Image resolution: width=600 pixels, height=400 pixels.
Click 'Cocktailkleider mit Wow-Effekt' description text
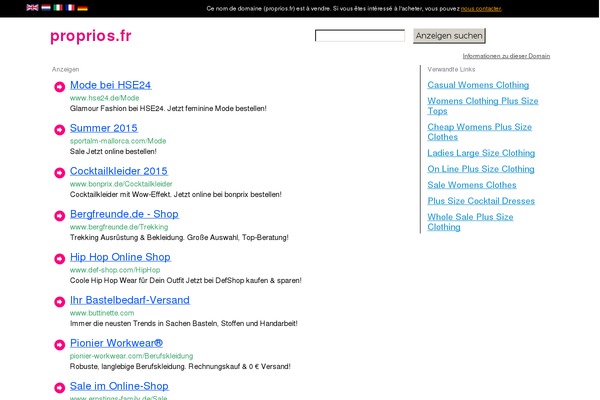click(176, 194)
